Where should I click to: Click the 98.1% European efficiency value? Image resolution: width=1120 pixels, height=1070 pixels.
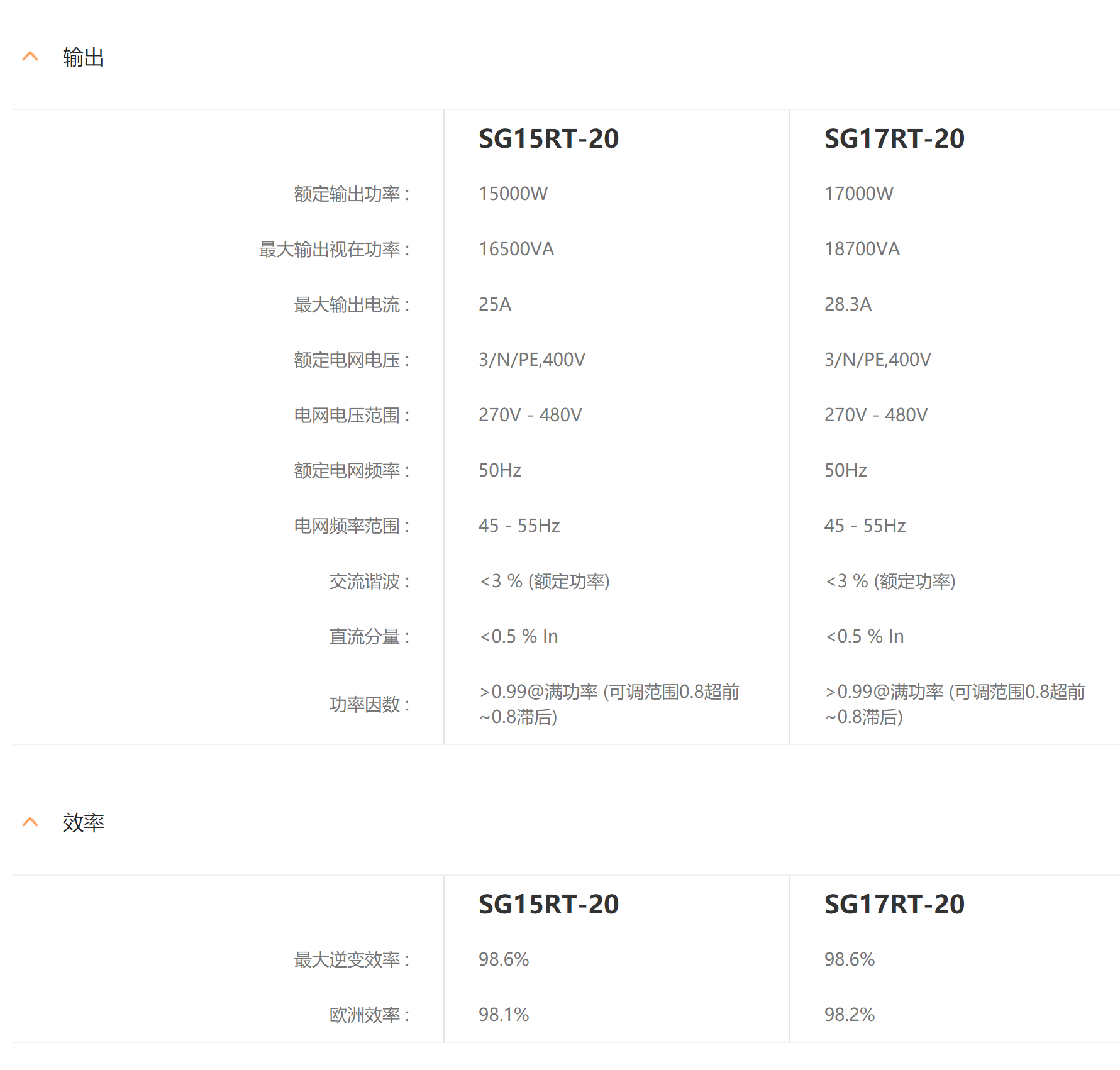pos(503,1015)
